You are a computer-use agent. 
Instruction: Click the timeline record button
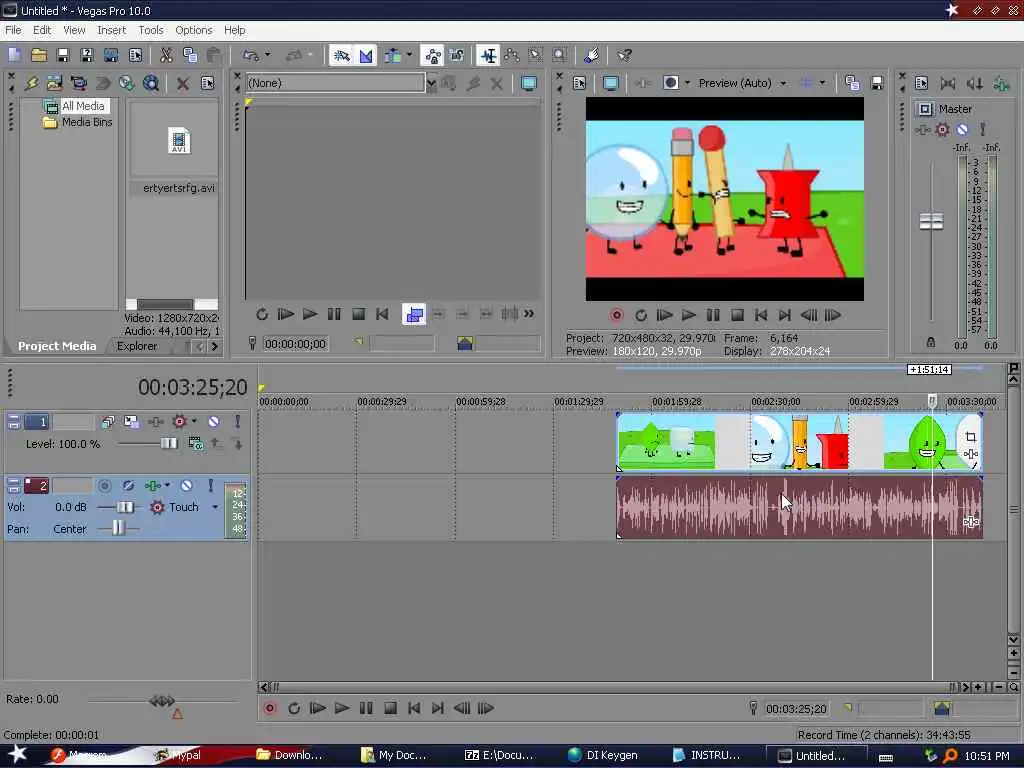pyautogui.click(x=269, y=708)
